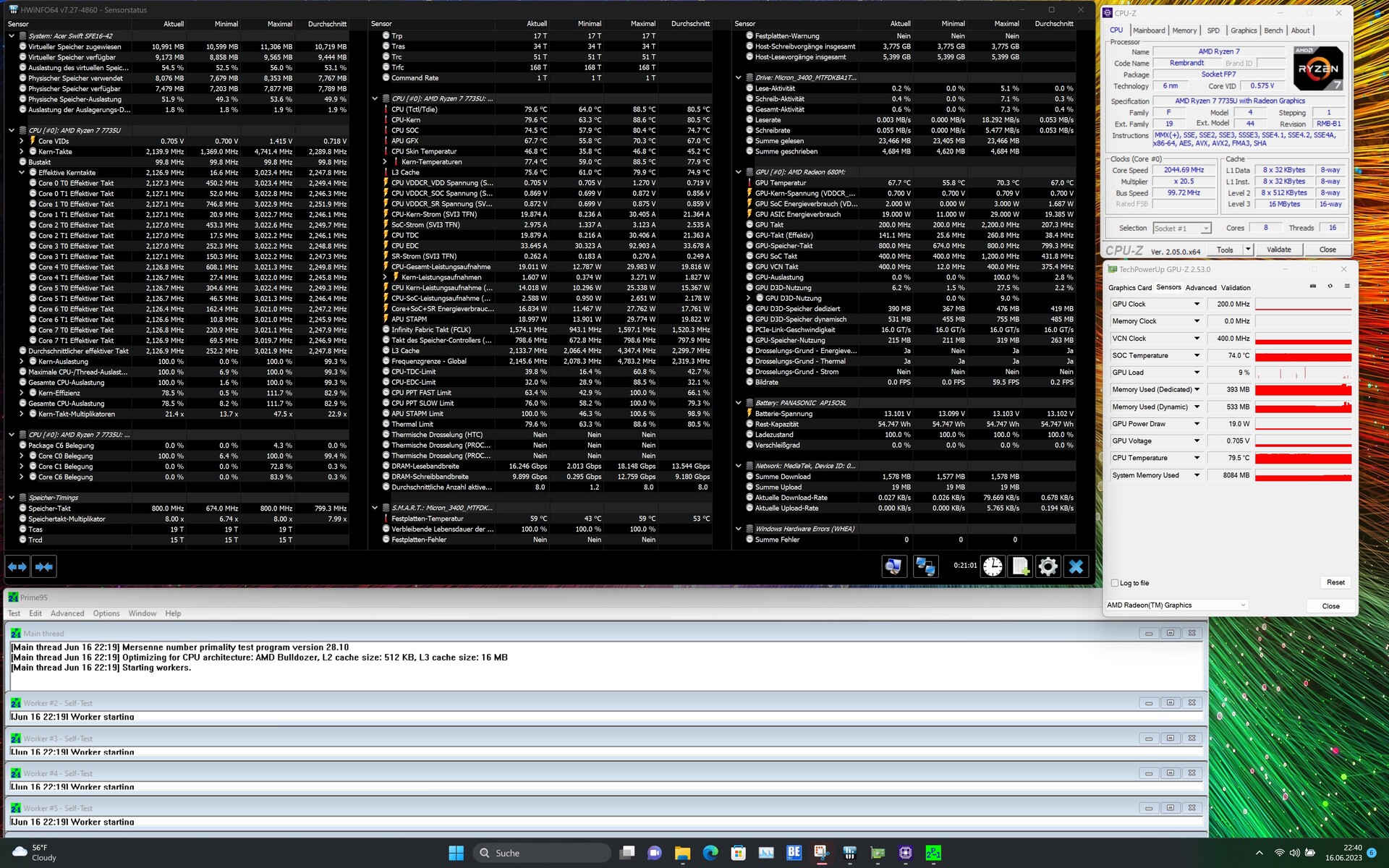Click the HWiNFO settings gear icon
1389x868 pixels.
1048,566
